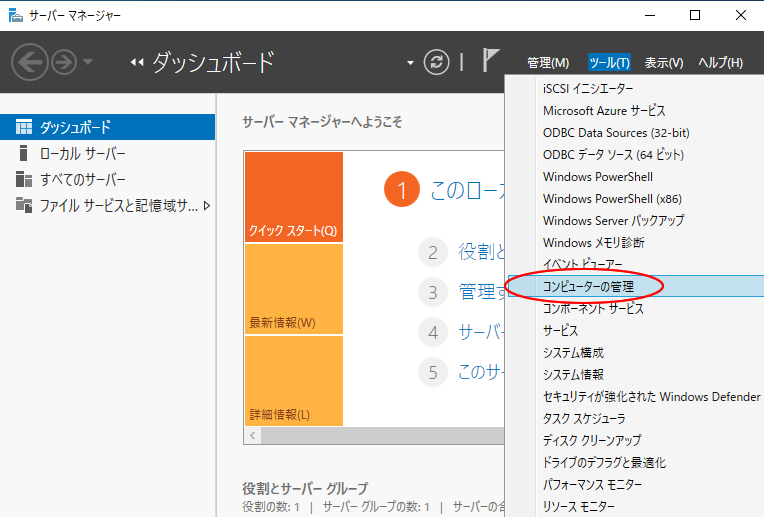Click the forward navigation arrow

click(64, 62)
